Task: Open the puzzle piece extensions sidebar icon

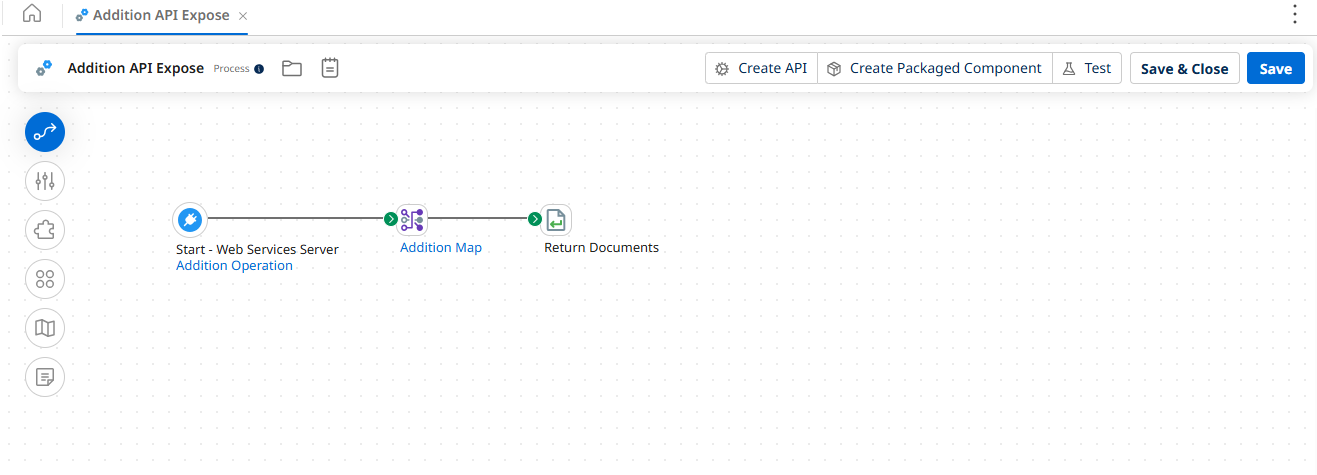Action: 45,230
